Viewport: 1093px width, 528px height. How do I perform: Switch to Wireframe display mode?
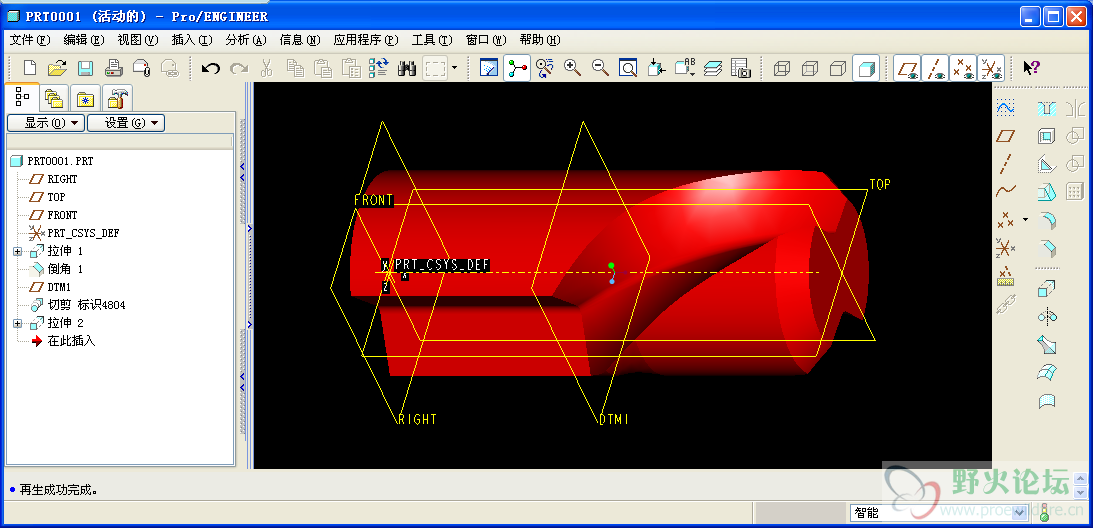tap(782, 68)
